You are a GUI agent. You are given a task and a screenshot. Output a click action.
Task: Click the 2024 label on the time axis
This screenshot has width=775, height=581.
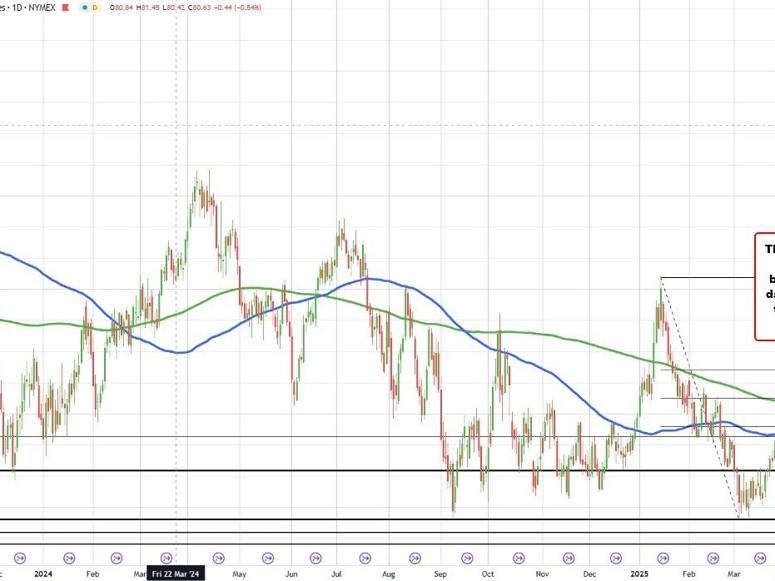(x=43, y=574)
